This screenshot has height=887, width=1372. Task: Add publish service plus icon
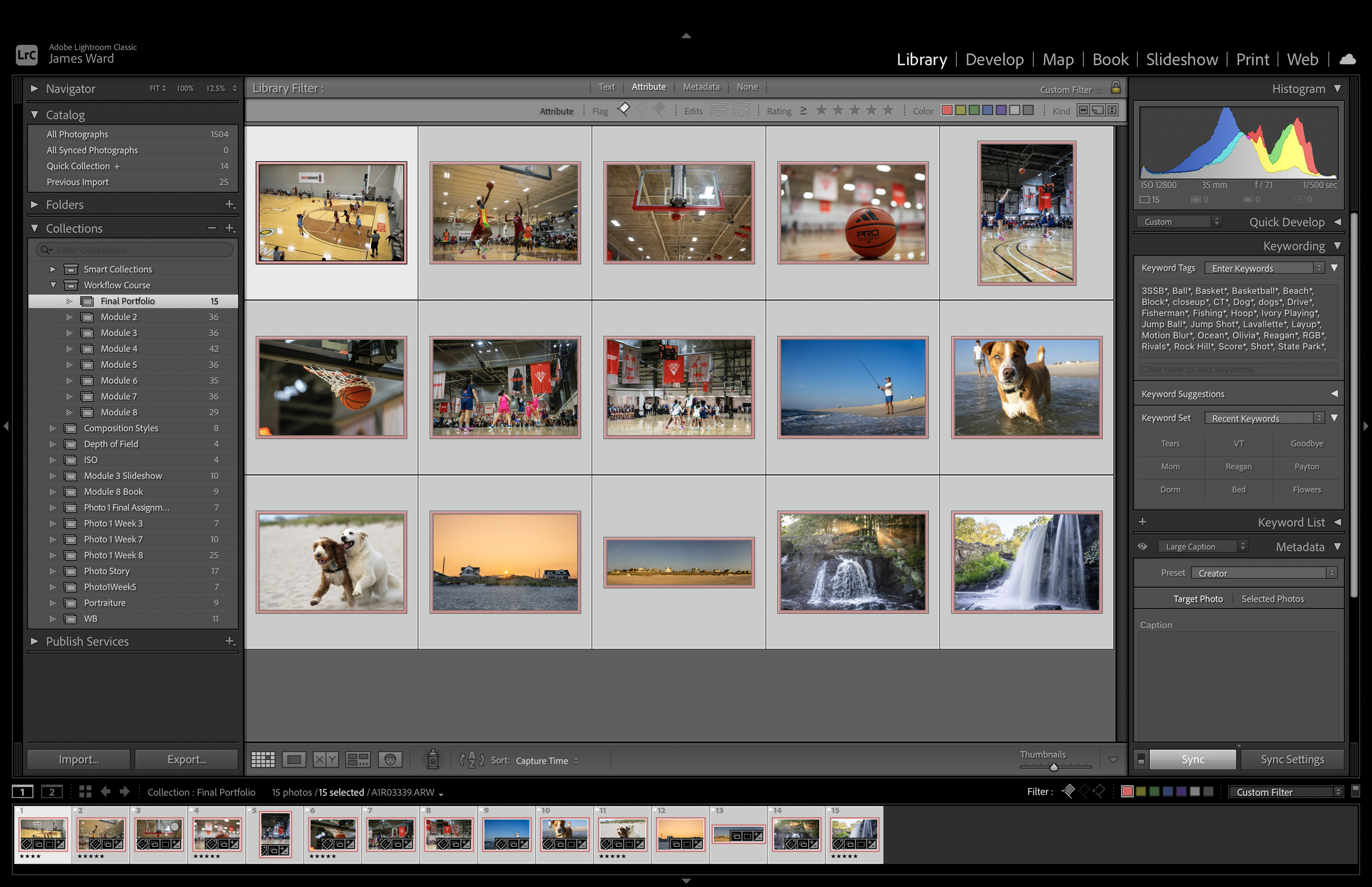pyautogui.click(x=230, y=641)
